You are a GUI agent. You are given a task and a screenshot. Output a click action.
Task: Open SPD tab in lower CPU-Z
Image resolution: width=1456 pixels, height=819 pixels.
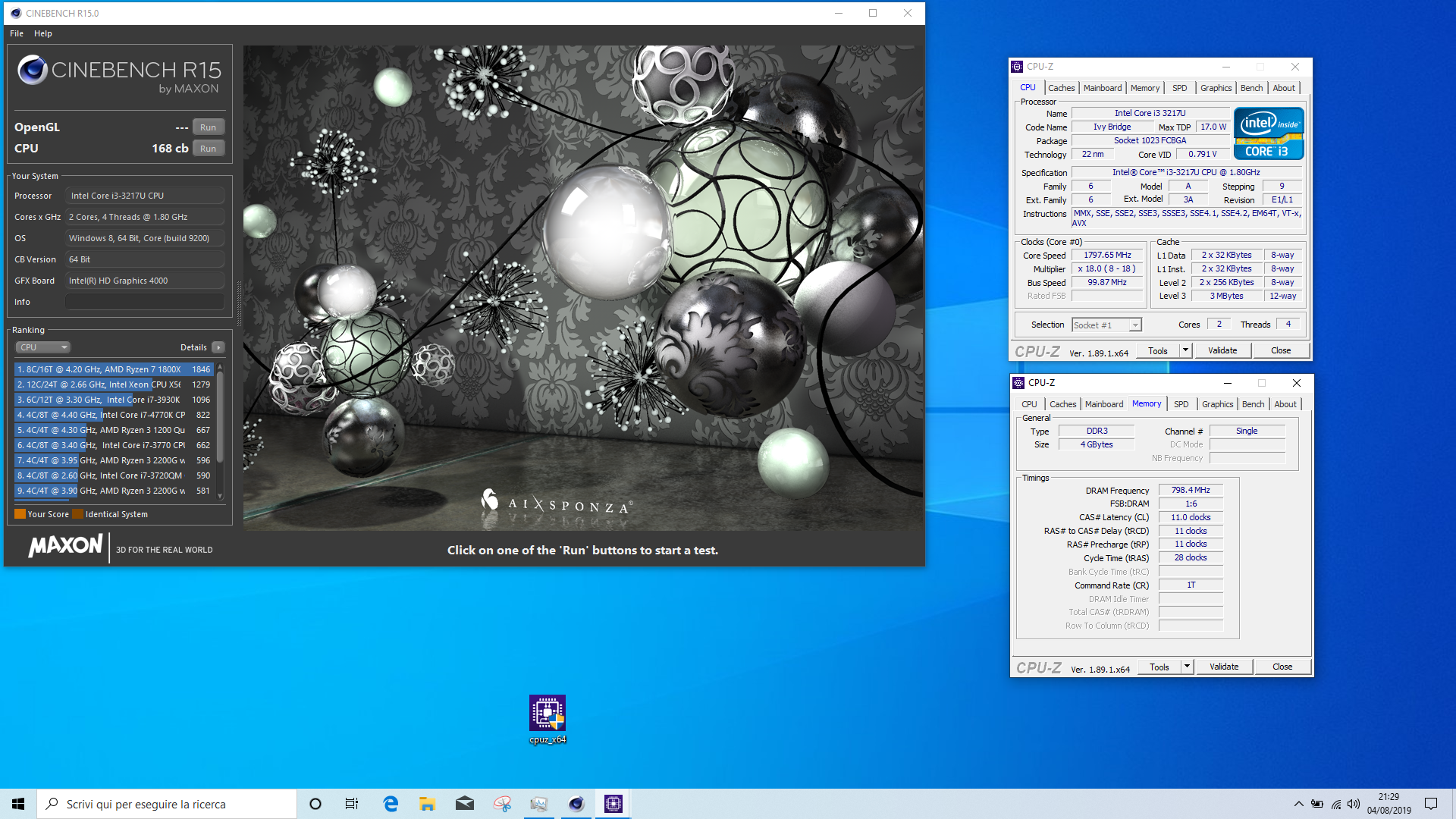click(x=1181, y=404)
